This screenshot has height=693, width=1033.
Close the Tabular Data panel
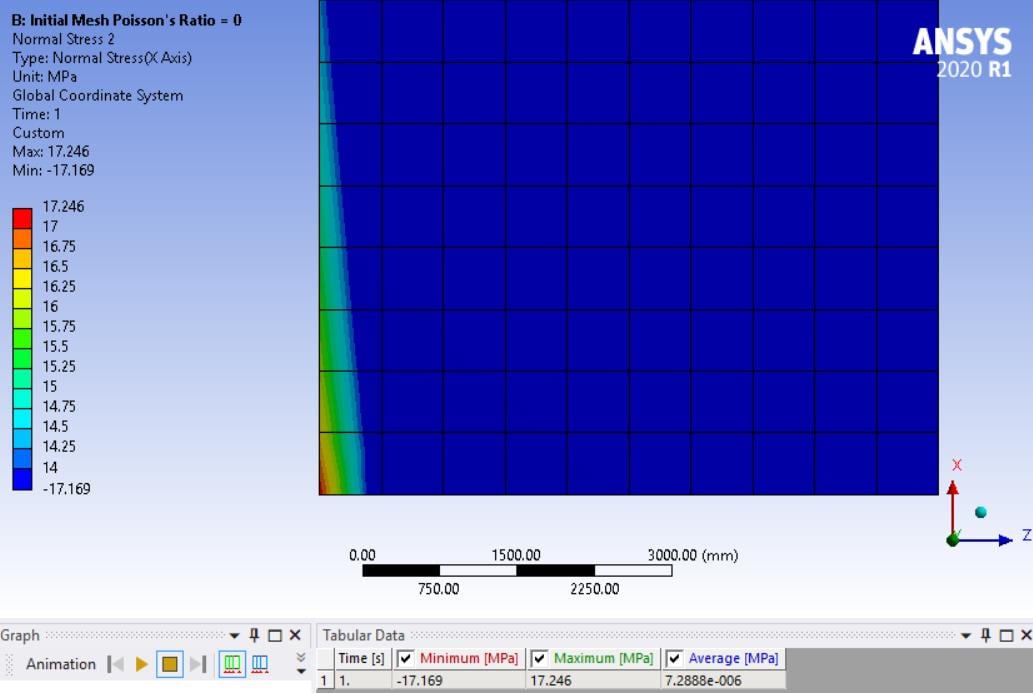[x=1026, y=635]
